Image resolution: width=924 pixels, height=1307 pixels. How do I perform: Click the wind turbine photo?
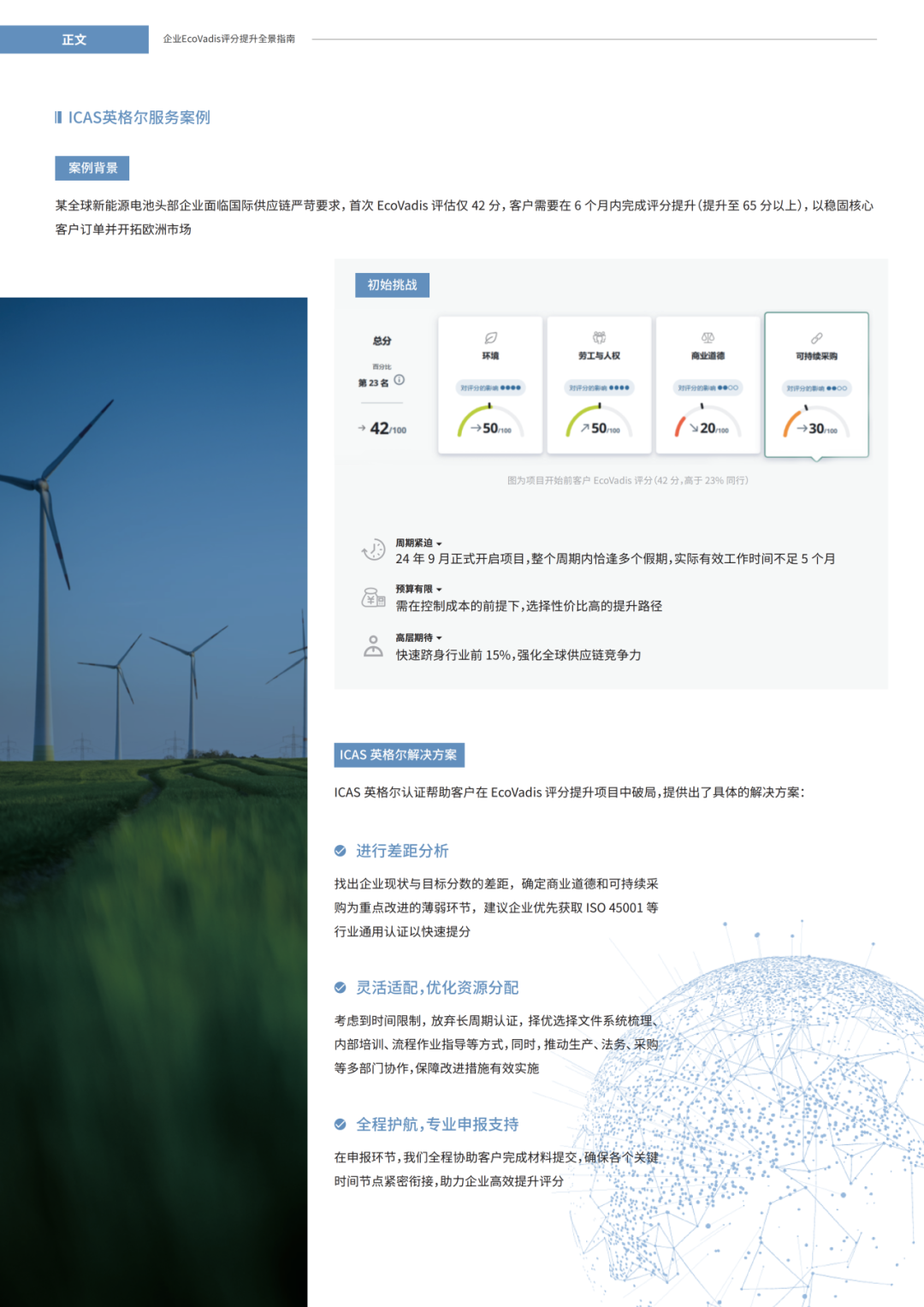[154, 770]
